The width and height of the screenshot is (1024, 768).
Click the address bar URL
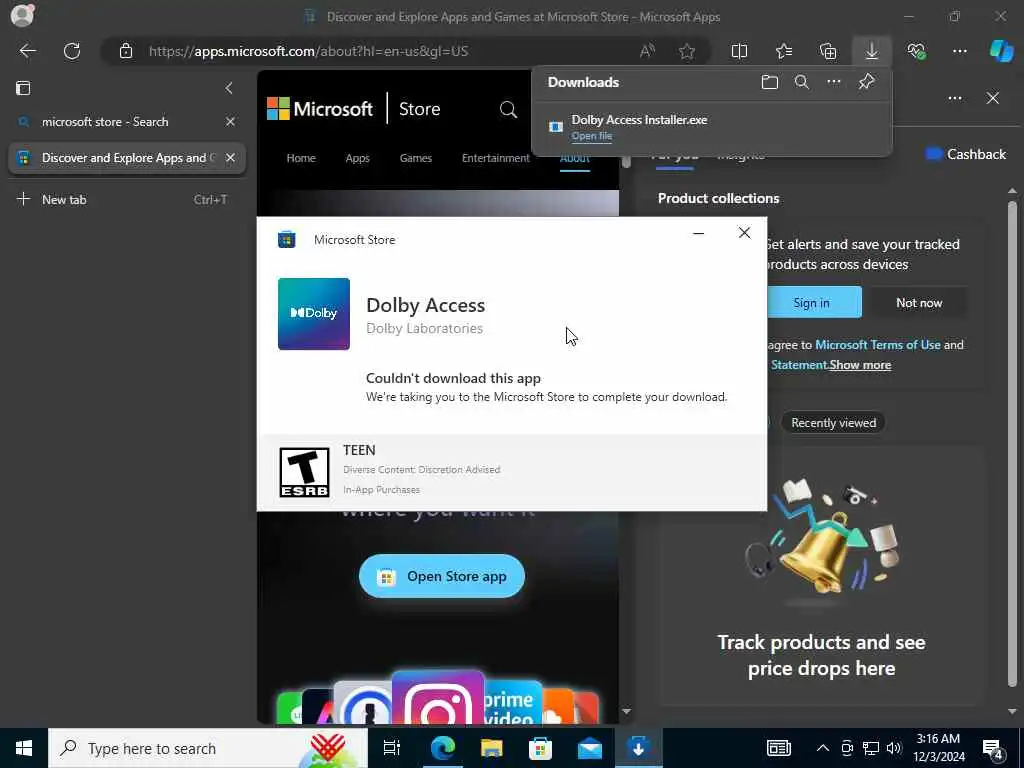[x=308, y=51]
